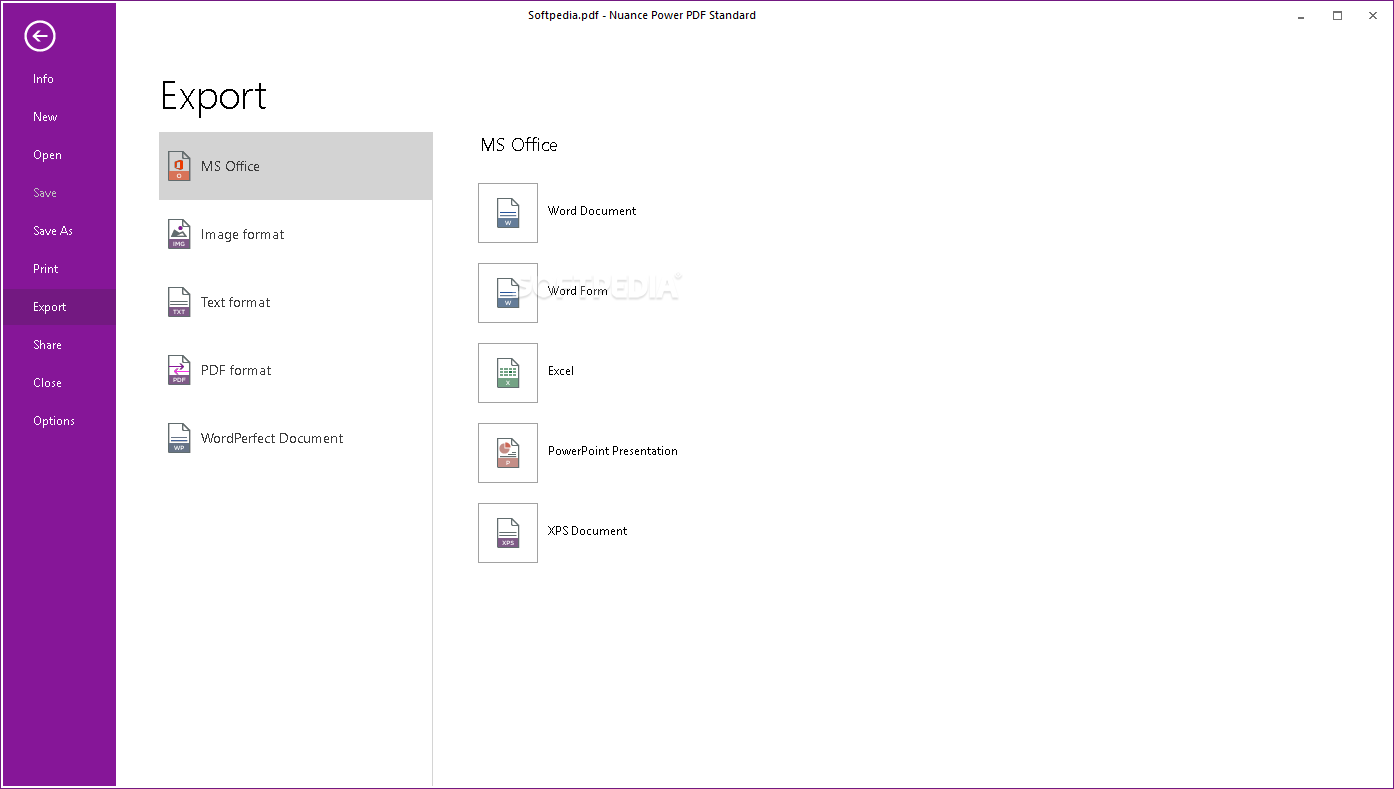Select the MS Office label
1394x789 pixels.
click(230, 166)
